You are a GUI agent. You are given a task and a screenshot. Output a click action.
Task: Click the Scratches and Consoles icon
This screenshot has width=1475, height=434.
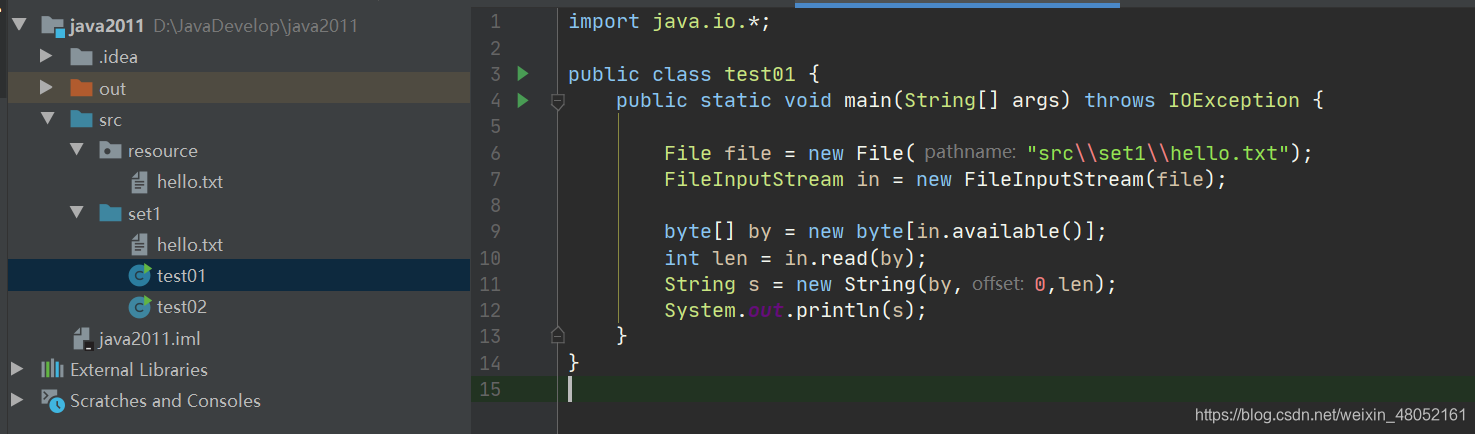click(52, 400)
